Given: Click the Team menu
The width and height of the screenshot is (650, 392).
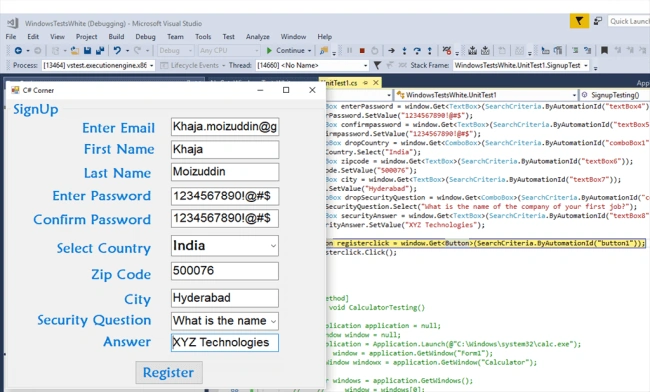Looking at the screenshot, I should click(x=175, y=36).
